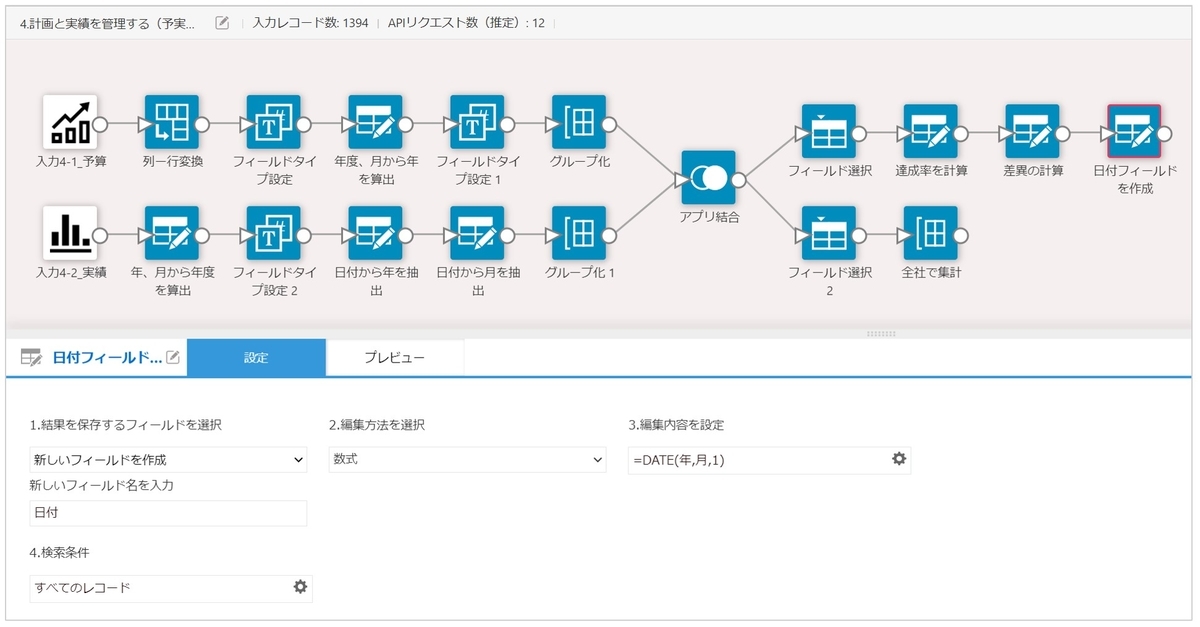The height and width of the screenshot is (627, 1200).
Task: Rename node via pencil next to 日付フィールド
Action: pyautogui.click(x=172, y=357)
